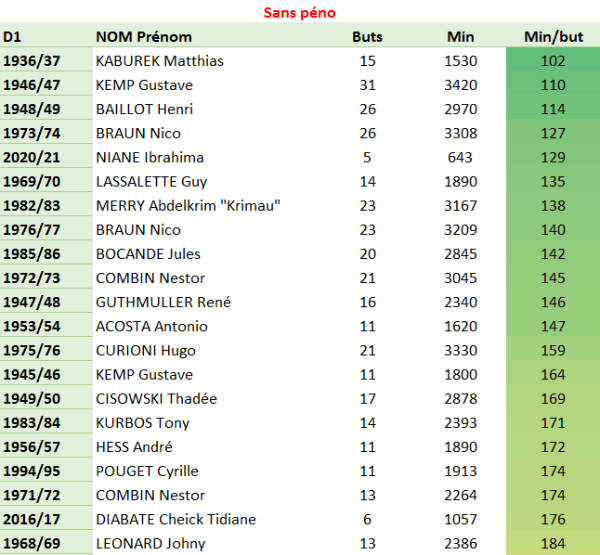Click the 'Sans péno' title
Image resolution: width=600 pixels, height=555 pixels.
pyautogui.click(x=300, y=13)
